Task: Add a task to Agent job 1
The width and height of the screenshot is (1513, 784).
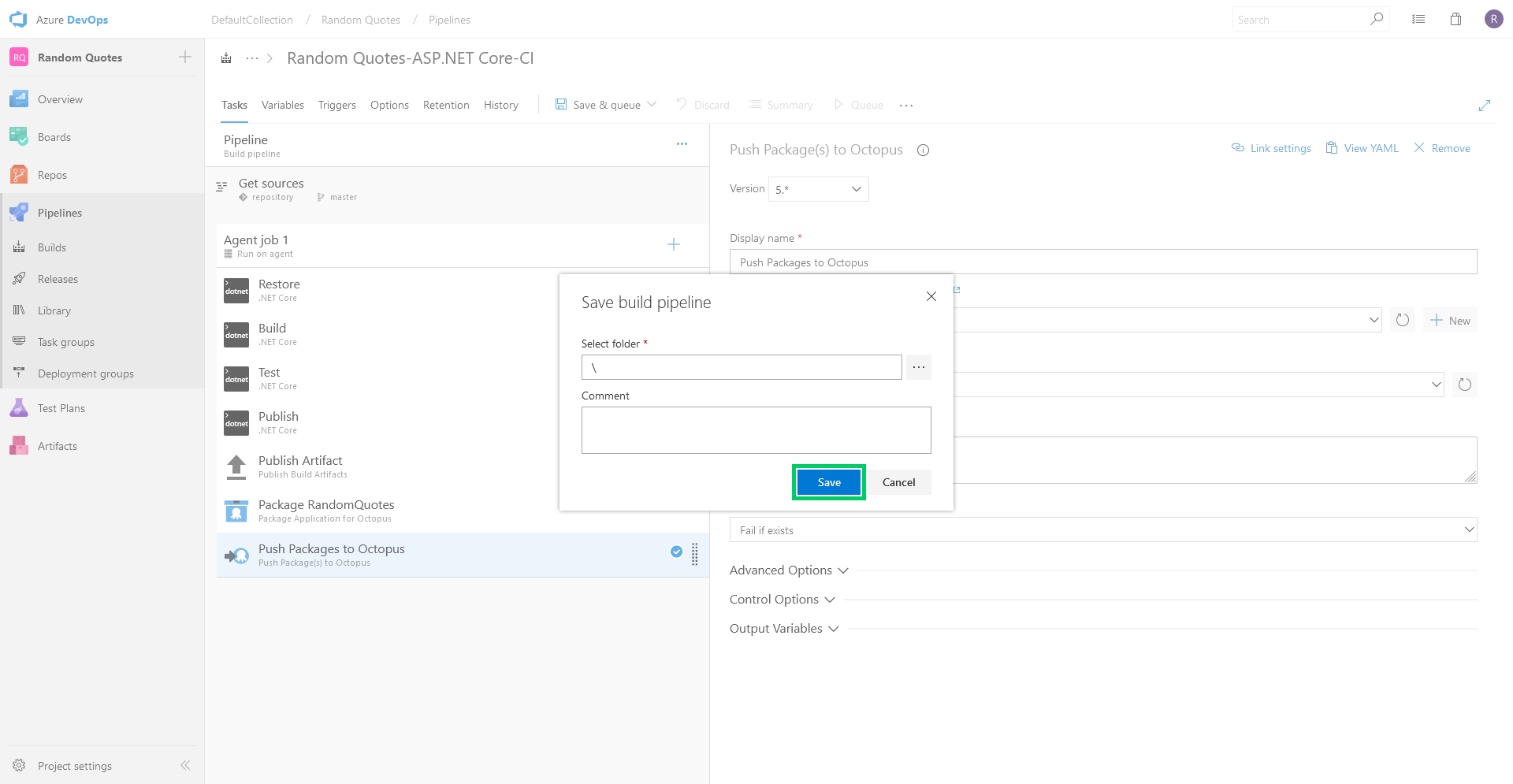Action: pyautogui.click(x=674, y=245)
